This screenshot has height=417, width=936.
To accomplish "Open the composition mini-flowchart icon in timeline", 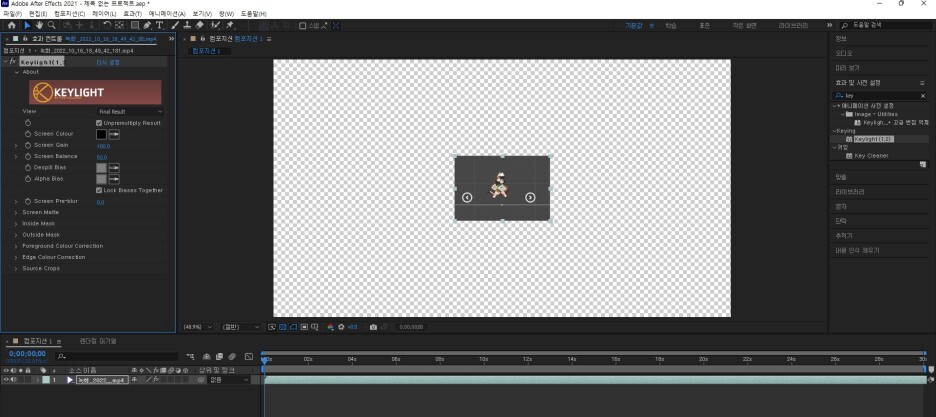I will coord(190,356).
